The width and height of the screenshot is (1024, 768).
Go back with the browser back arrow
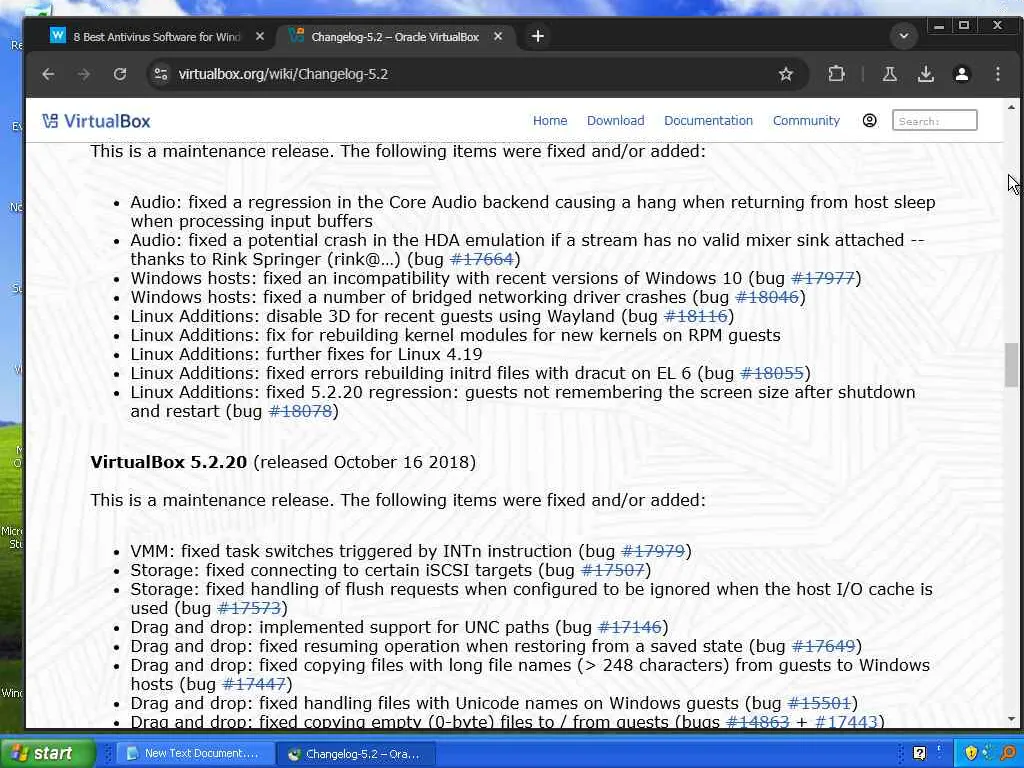[48, 74]
